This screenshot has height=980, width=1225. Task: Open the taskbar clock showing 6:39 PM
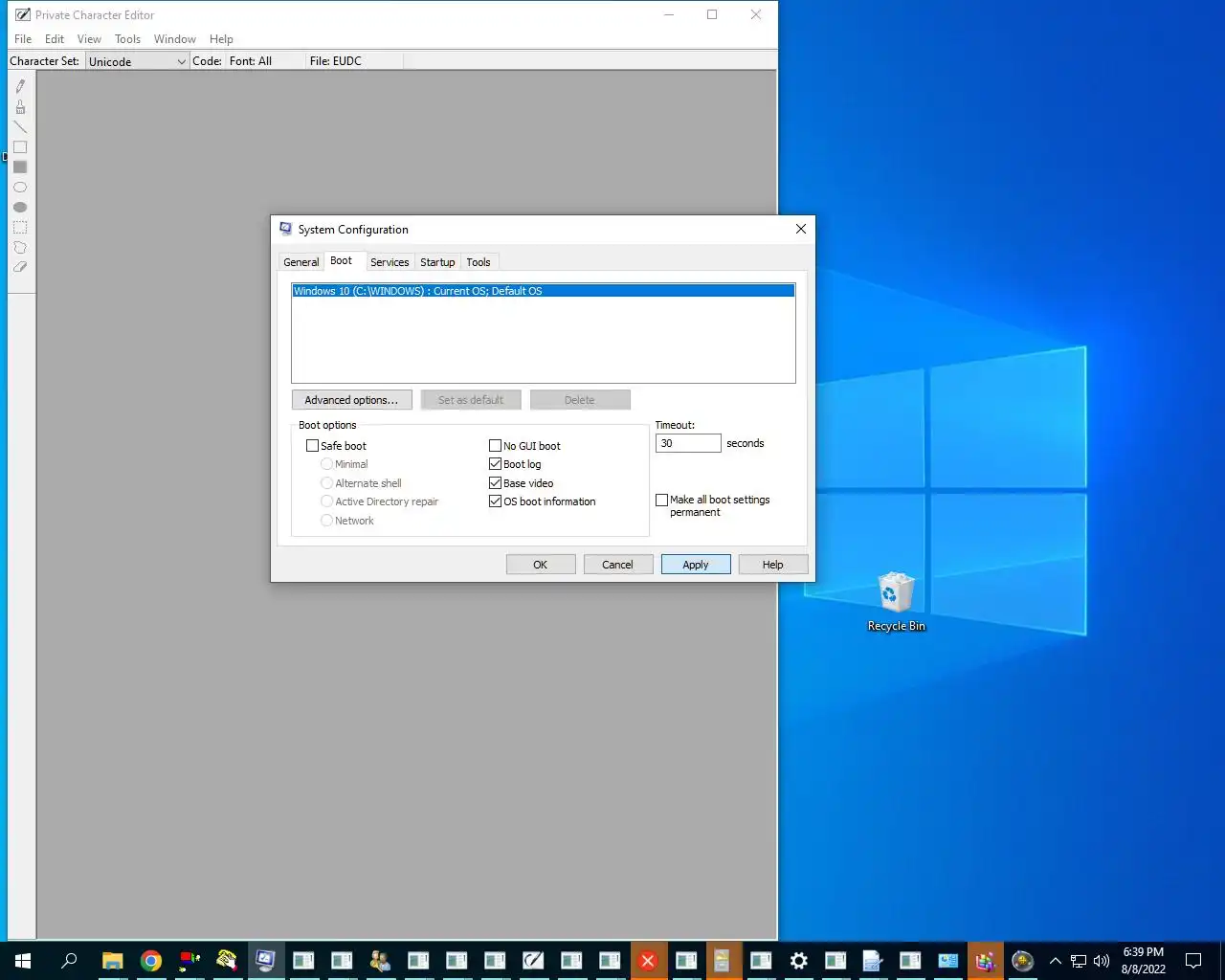click(x=1144, y=961)
